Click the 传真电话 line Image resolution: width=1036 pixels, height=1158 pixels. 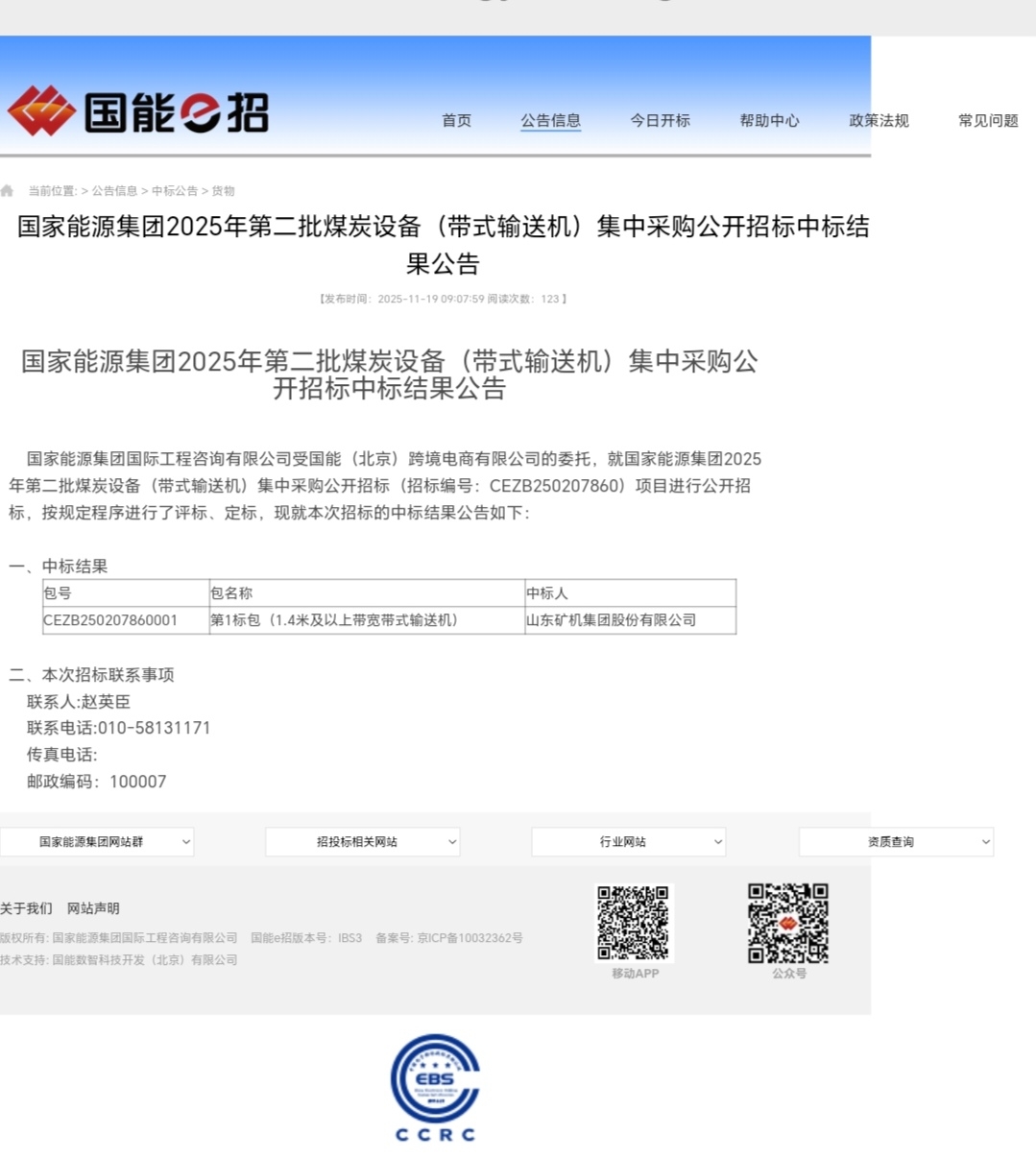[62, 755]
